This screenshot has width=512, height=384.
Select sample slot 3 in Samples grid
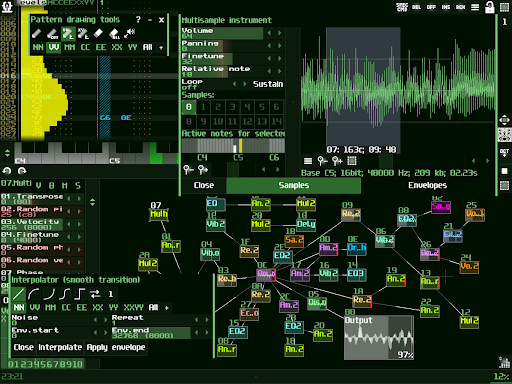pos(232,107)
